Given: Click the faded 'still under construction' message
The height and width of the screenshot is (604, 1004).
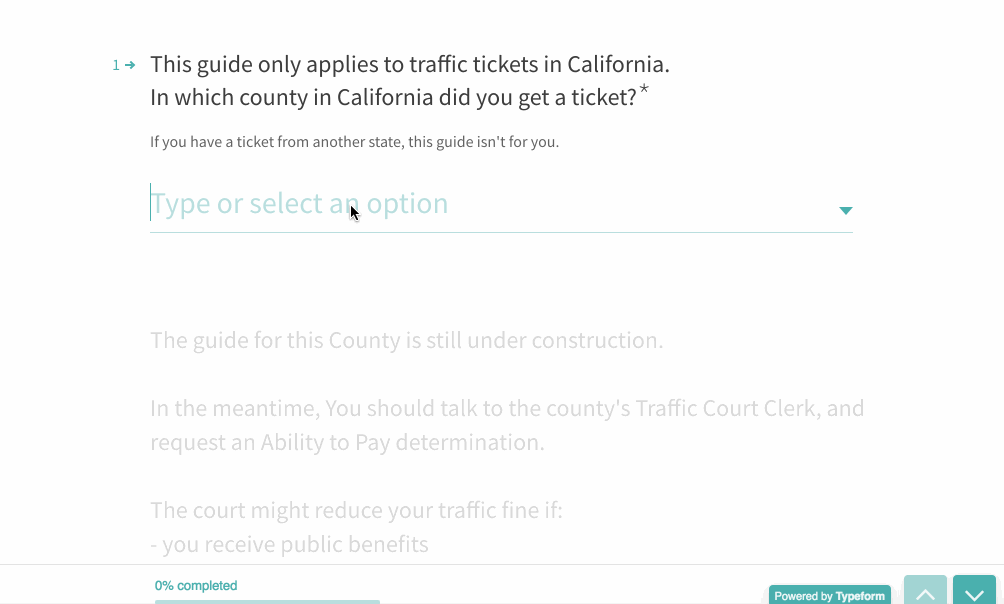Looking at the screenshot, I should coord(406,340).
